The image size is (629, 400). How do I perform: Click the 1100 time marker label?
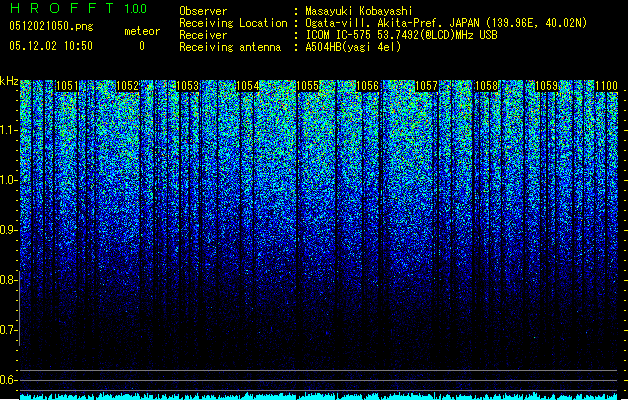pos(607,86)
